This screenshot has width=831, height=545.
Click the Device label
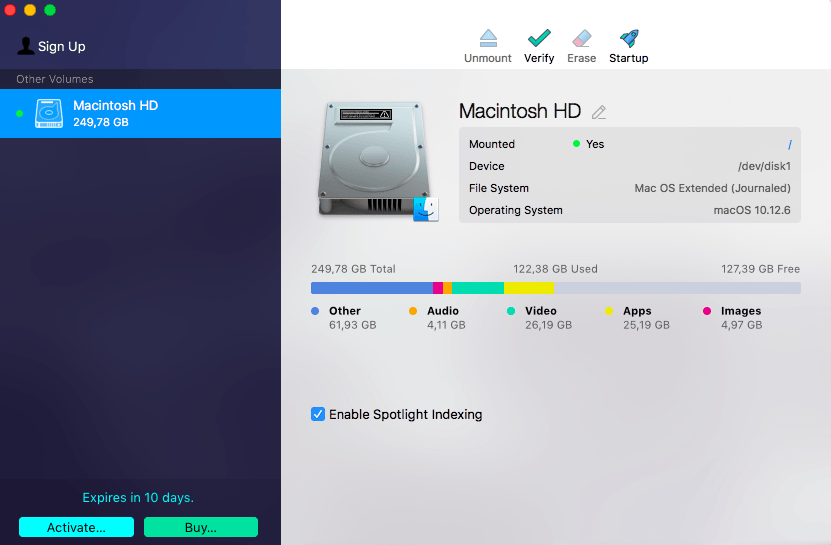click(x=487, y=166)
